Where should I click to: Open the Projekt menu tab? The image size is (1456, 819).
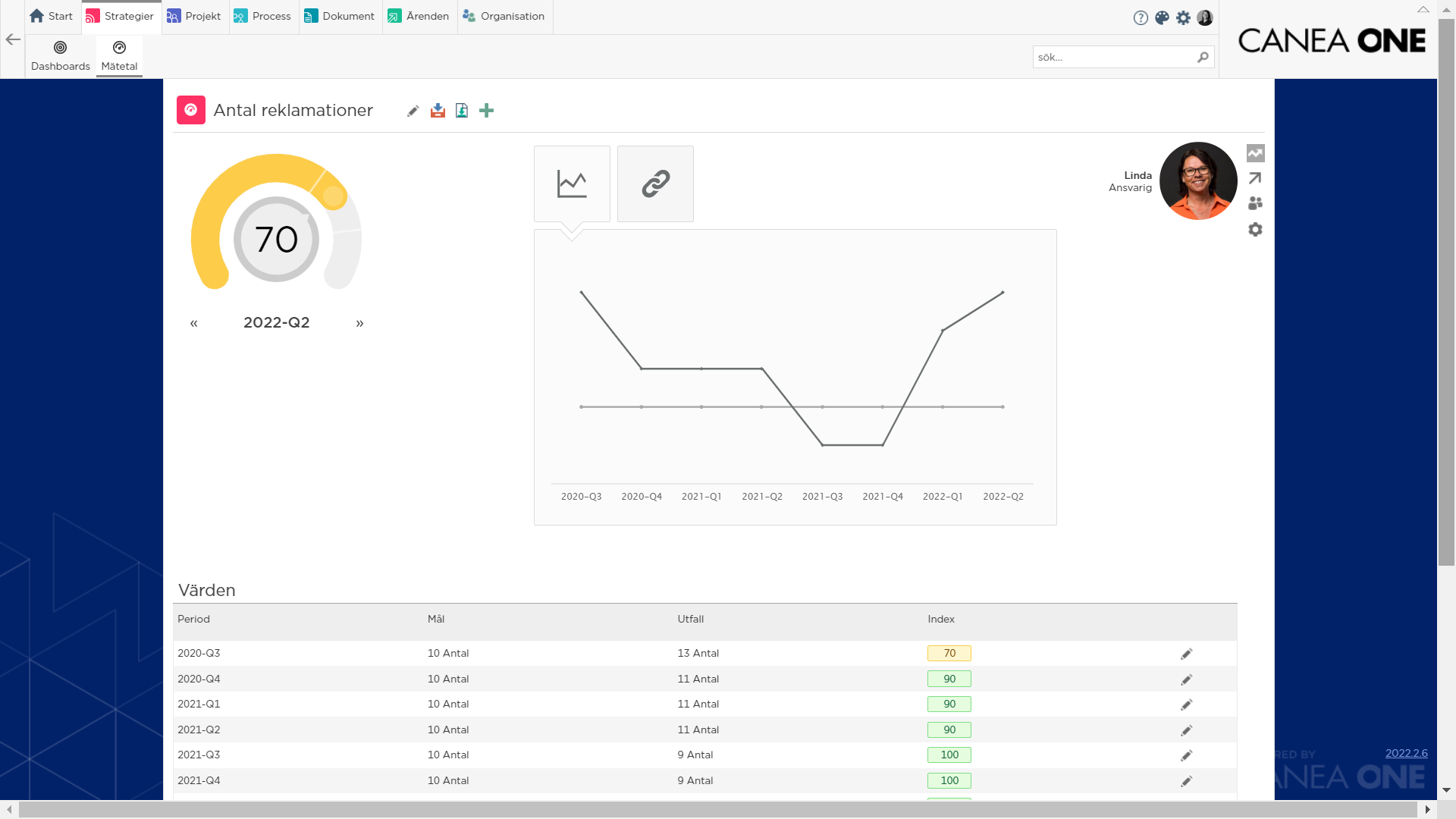(x=194, y=16)
